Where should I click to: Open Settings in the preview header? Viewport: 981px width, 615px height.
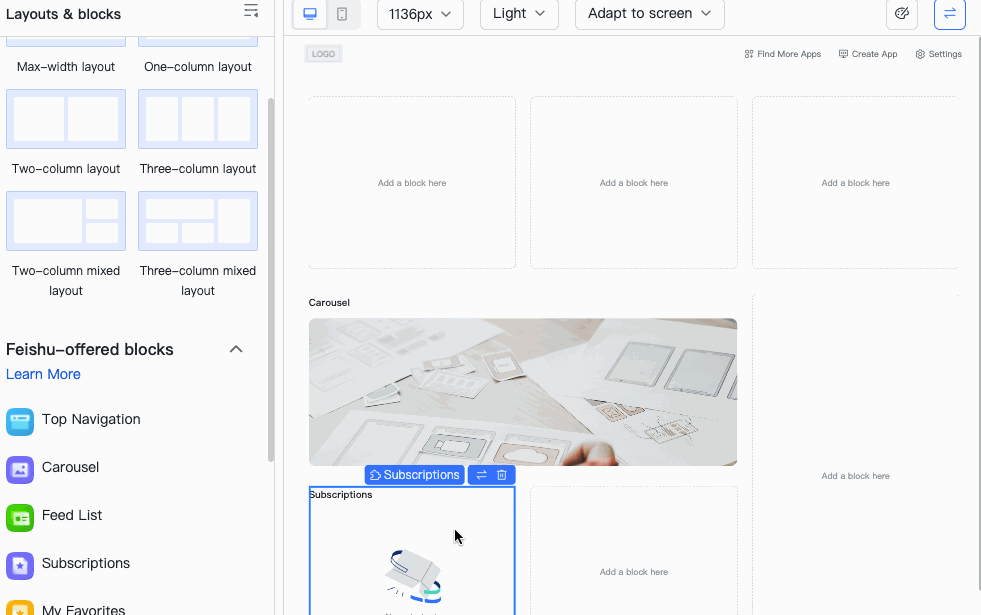[x=938, y=54]
